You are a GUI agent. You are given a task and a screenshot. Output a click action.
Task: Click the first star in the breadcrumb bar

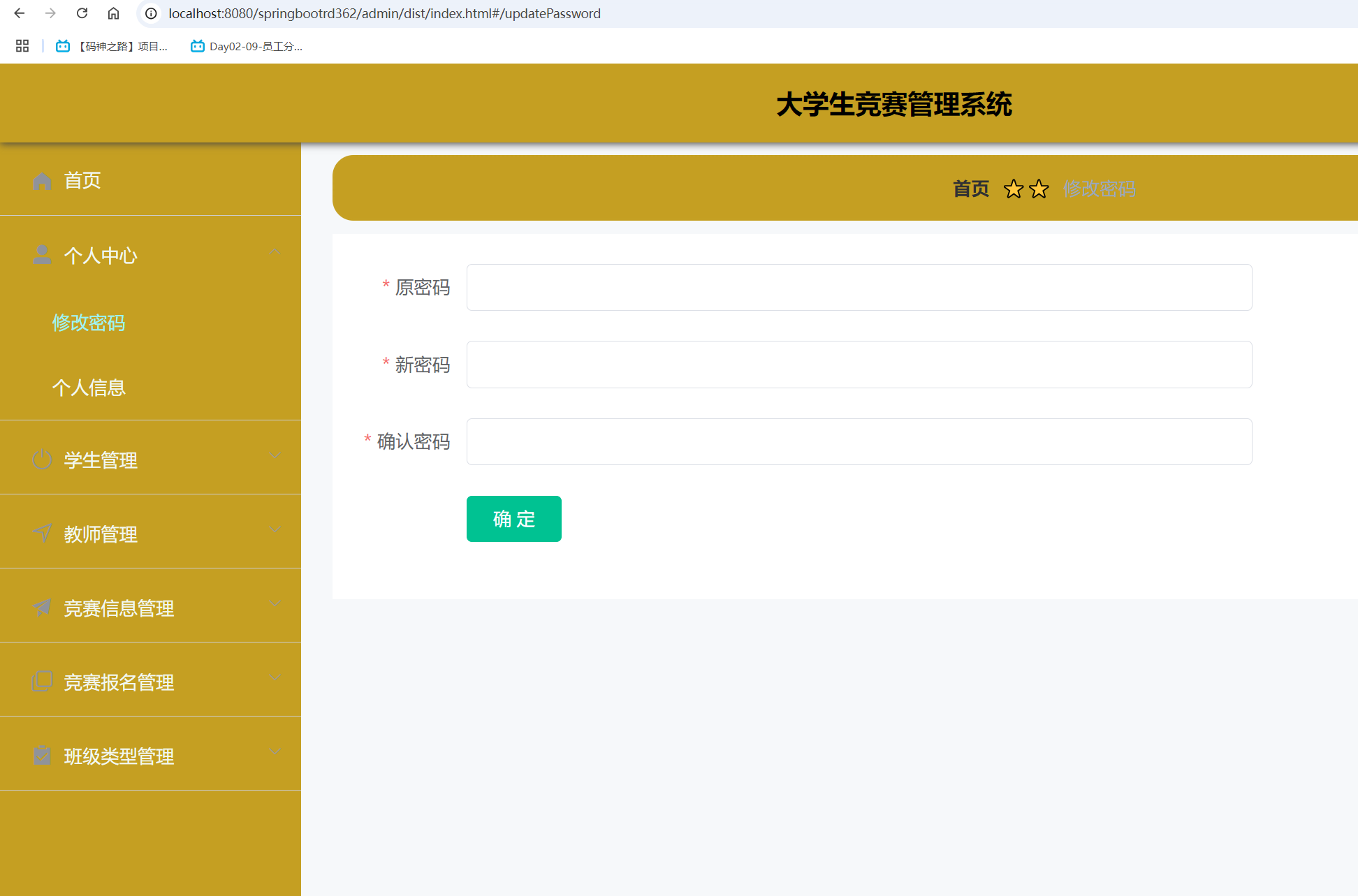coord(1013,189)
